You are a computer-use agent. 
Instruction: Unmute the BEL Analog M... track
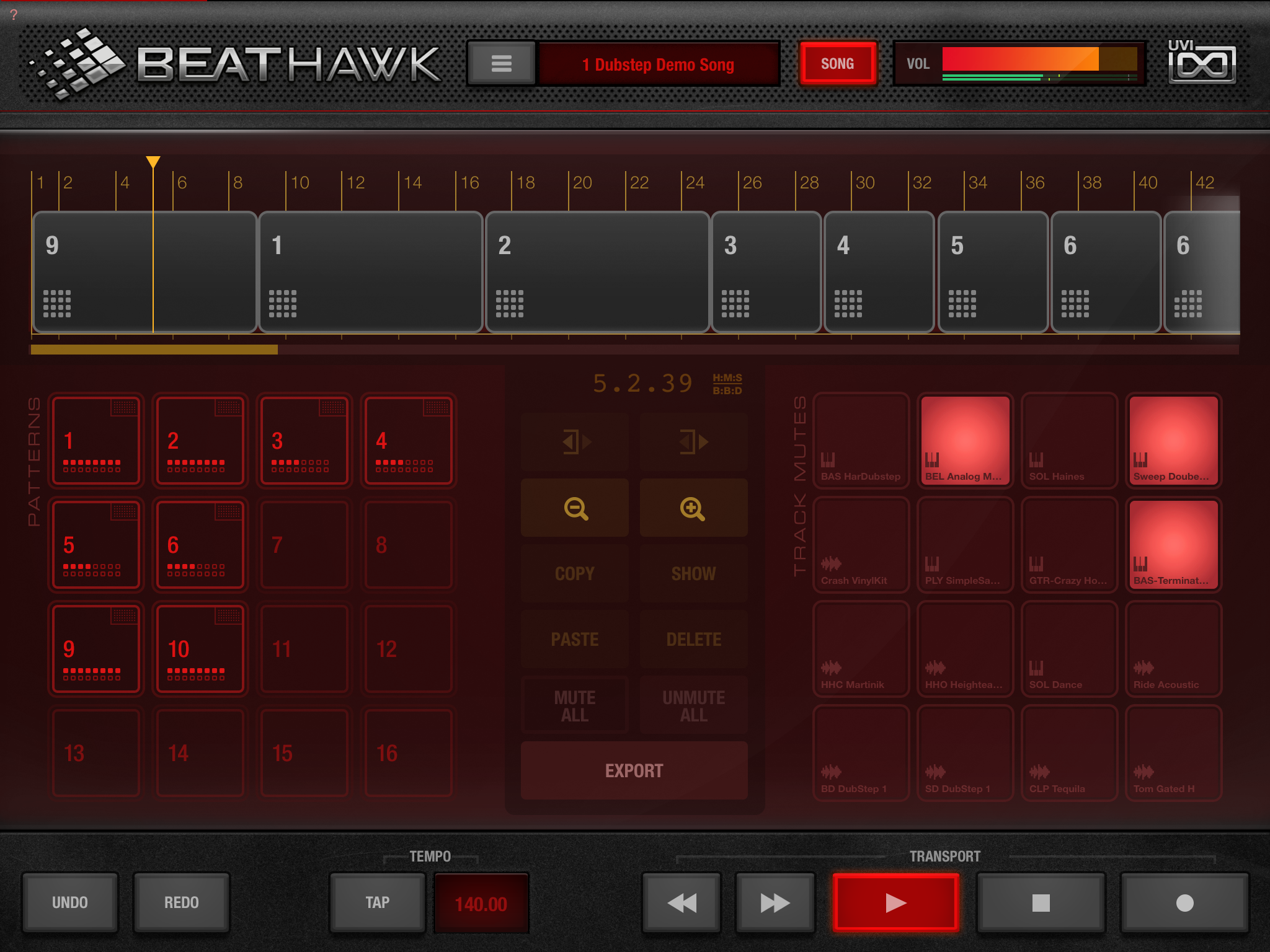pos(965,440)
